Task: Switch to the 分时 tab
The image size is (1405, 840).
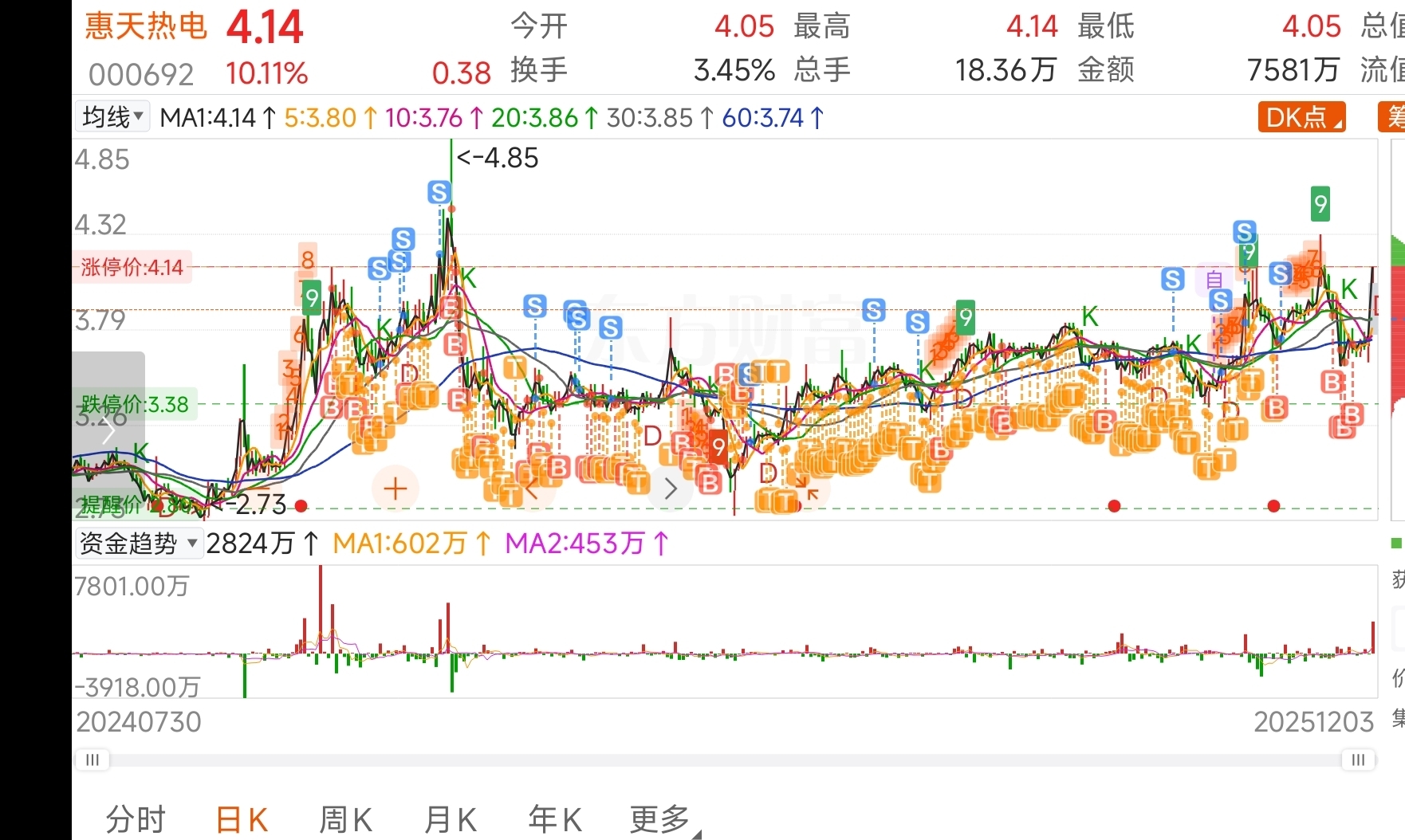Action: pos(136,819)
